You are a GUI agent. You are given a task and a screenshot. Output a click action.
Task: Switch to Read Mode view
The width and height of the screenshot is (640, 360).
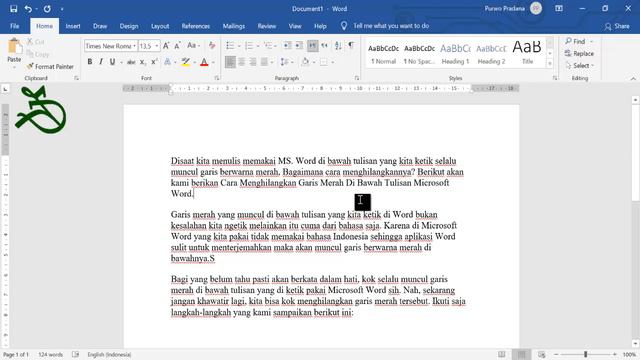[502, 354]
